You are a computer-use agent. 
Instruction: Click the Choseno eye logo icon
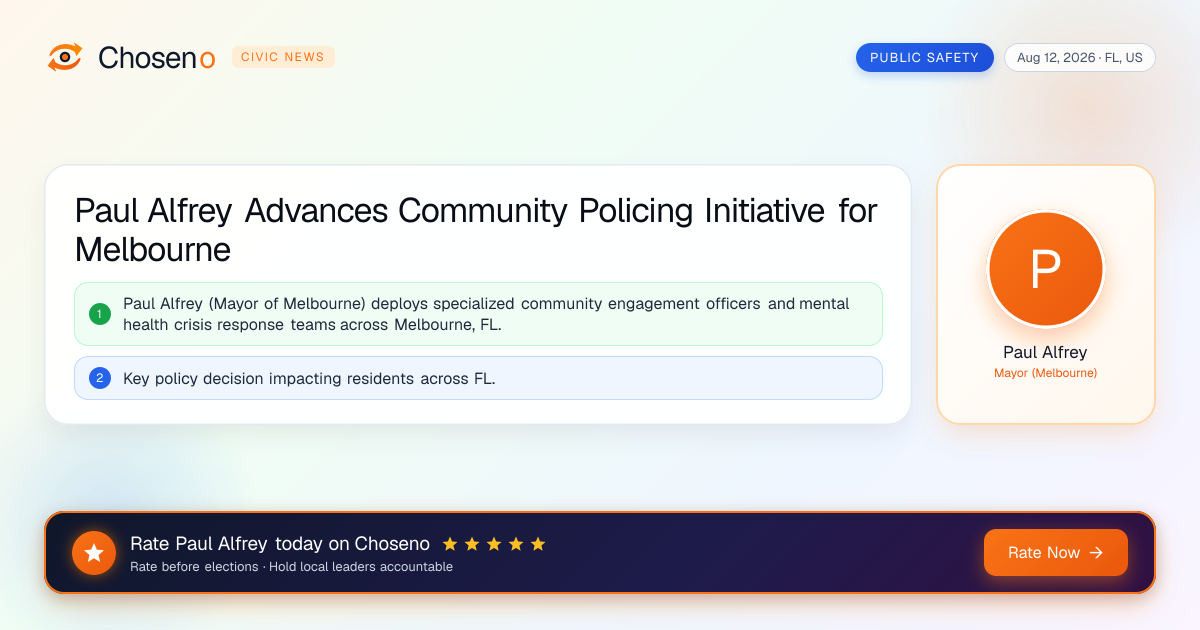tap(65, 57)
